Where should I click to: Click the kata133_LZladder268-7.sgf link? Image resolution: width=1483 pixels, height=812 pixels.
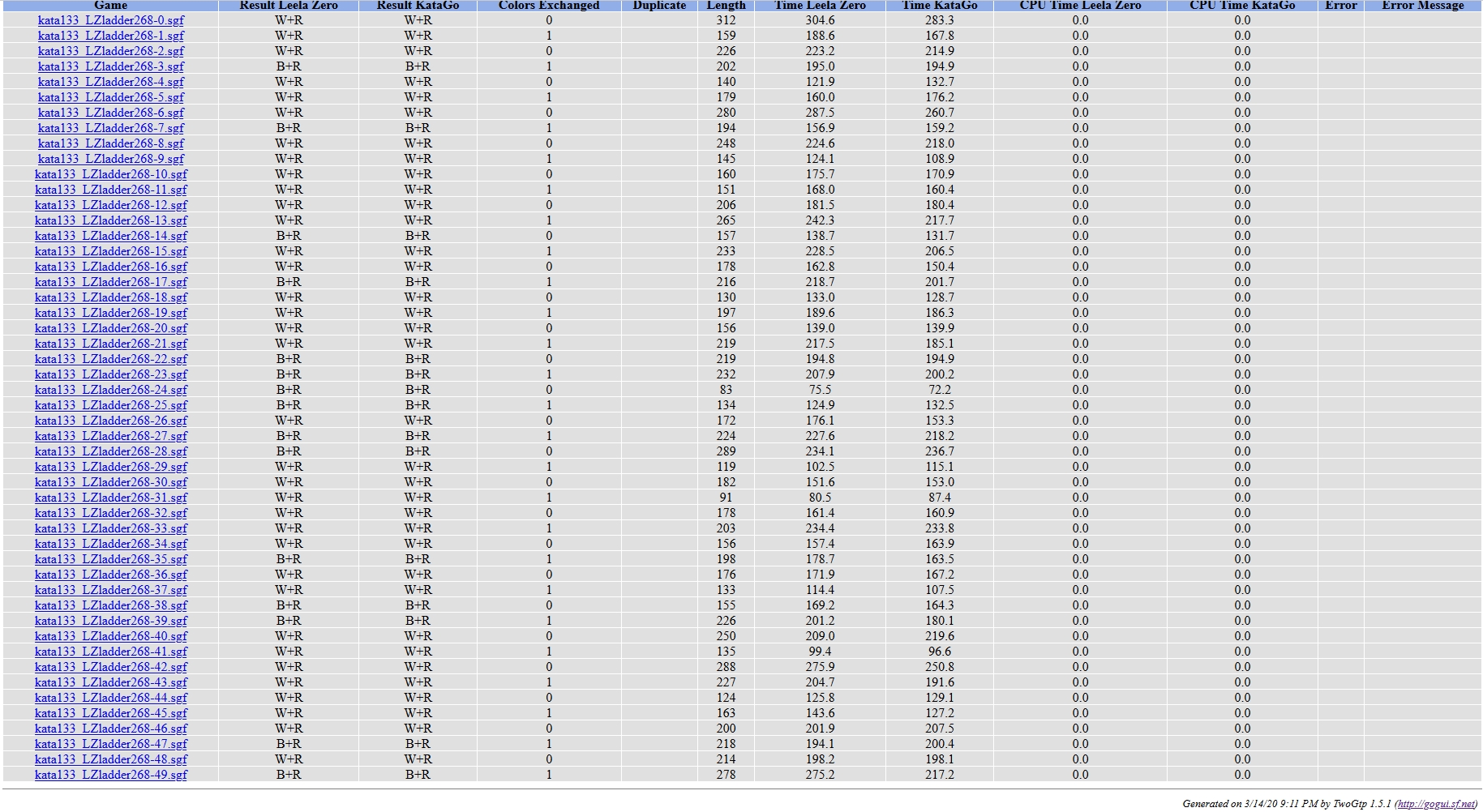click(110, 128)
